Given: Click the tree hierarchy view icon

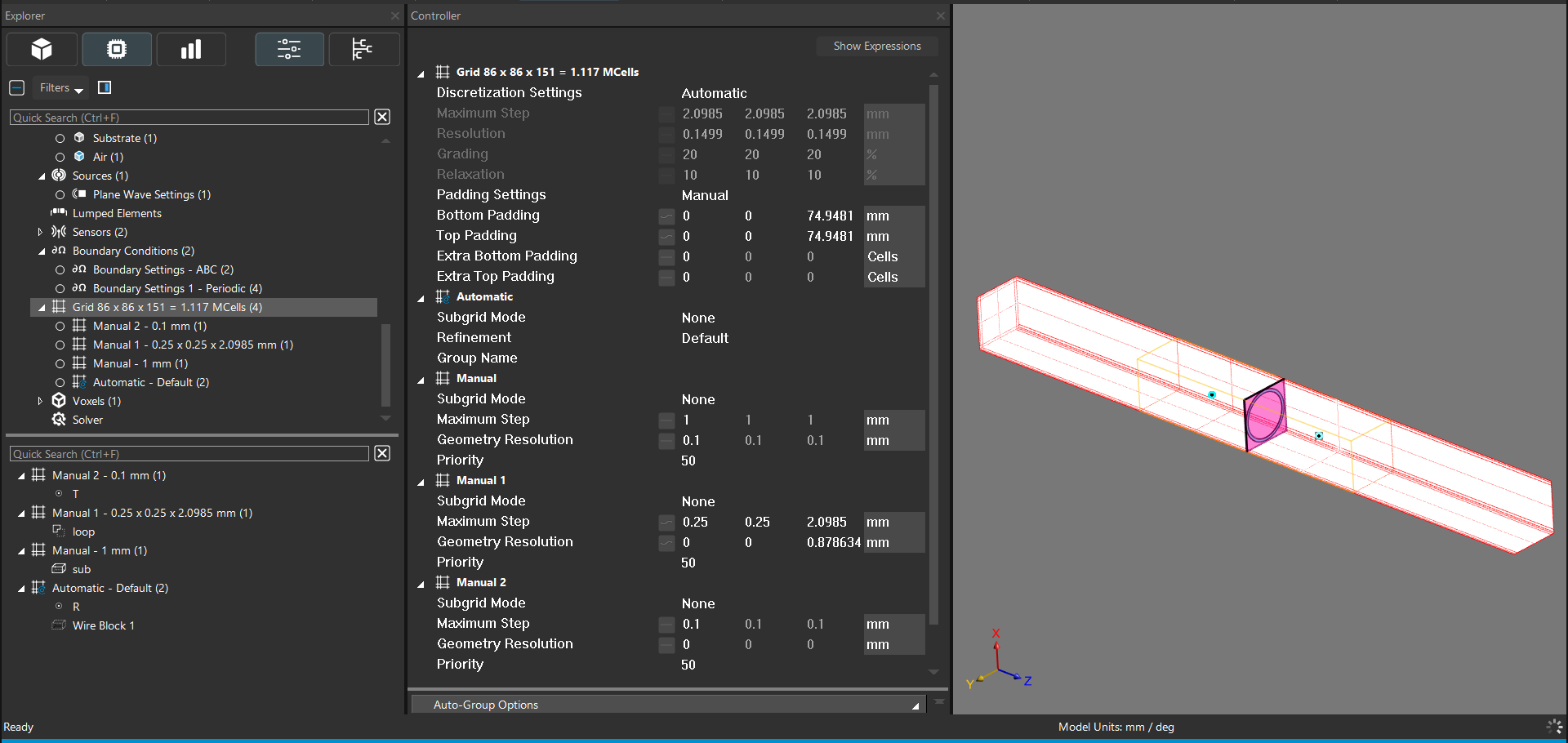Looking at the screenshot, I should coord(363,50).
